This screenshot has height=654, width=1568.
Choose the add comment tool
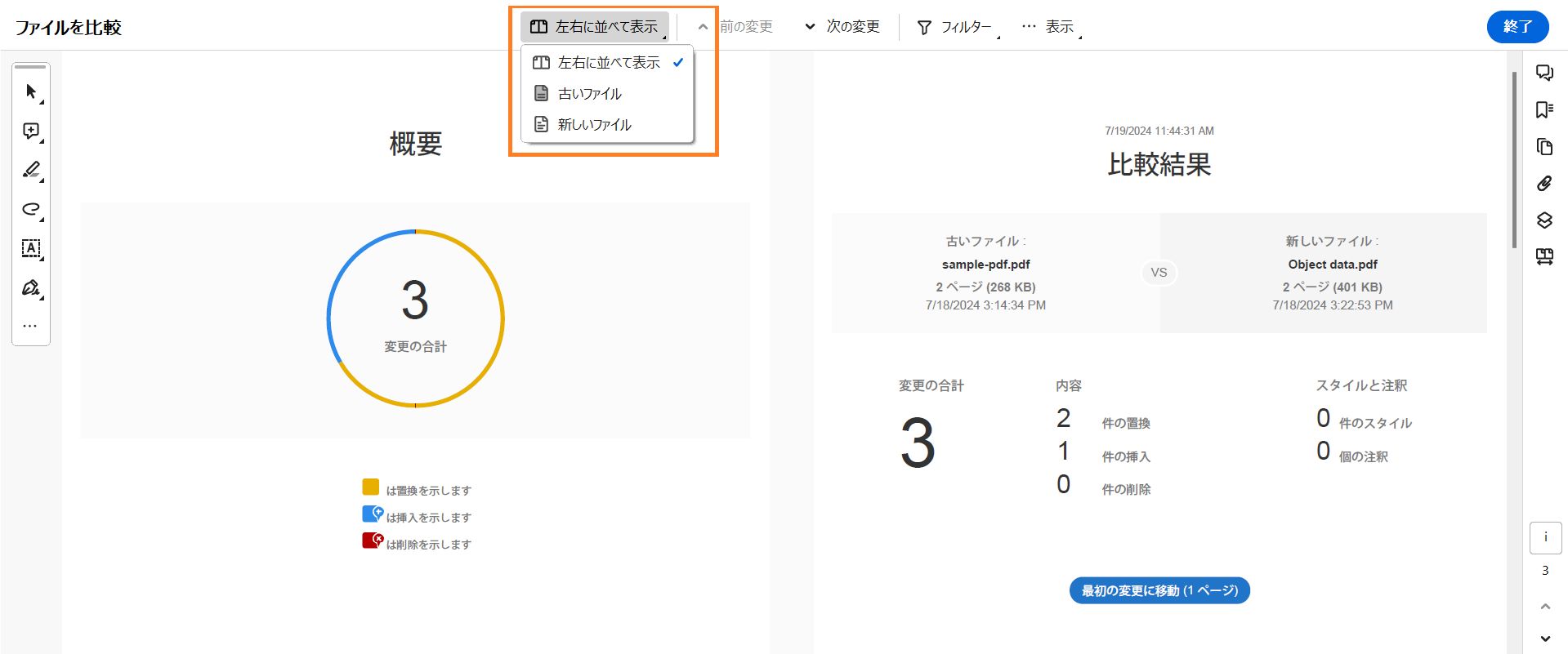coord(31,131)
